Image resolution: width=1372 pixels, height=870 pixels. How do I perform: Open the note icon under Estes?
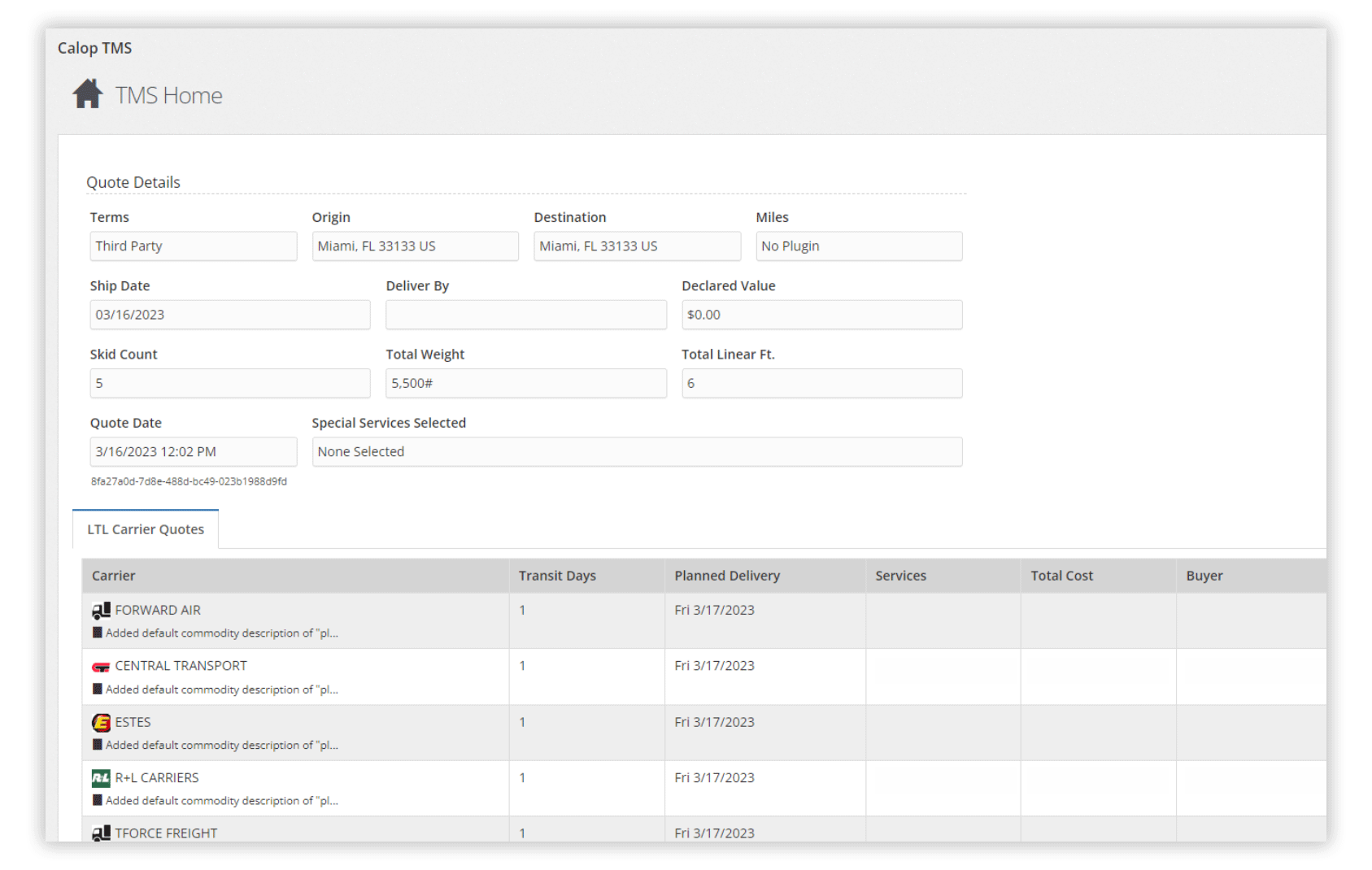pyautogui.click(x=98, y=745)
